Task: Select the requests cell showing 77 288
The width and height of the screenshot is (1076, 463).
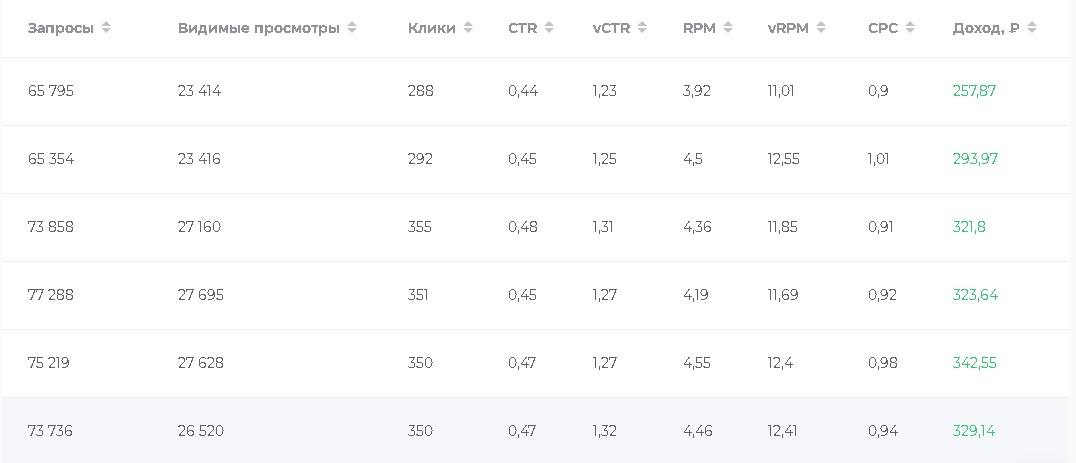Action: [50, 295]
